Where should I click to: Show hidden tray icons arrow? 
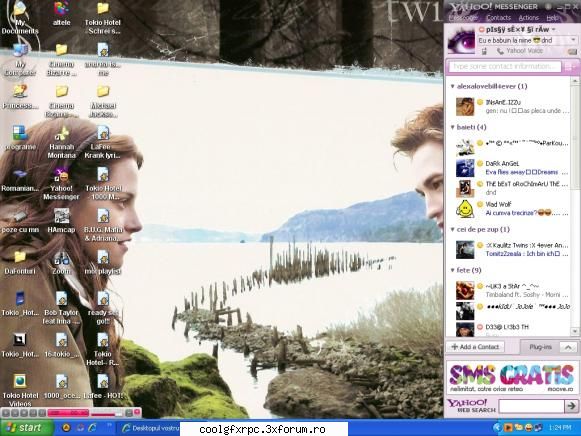click(x=497, y=428)
